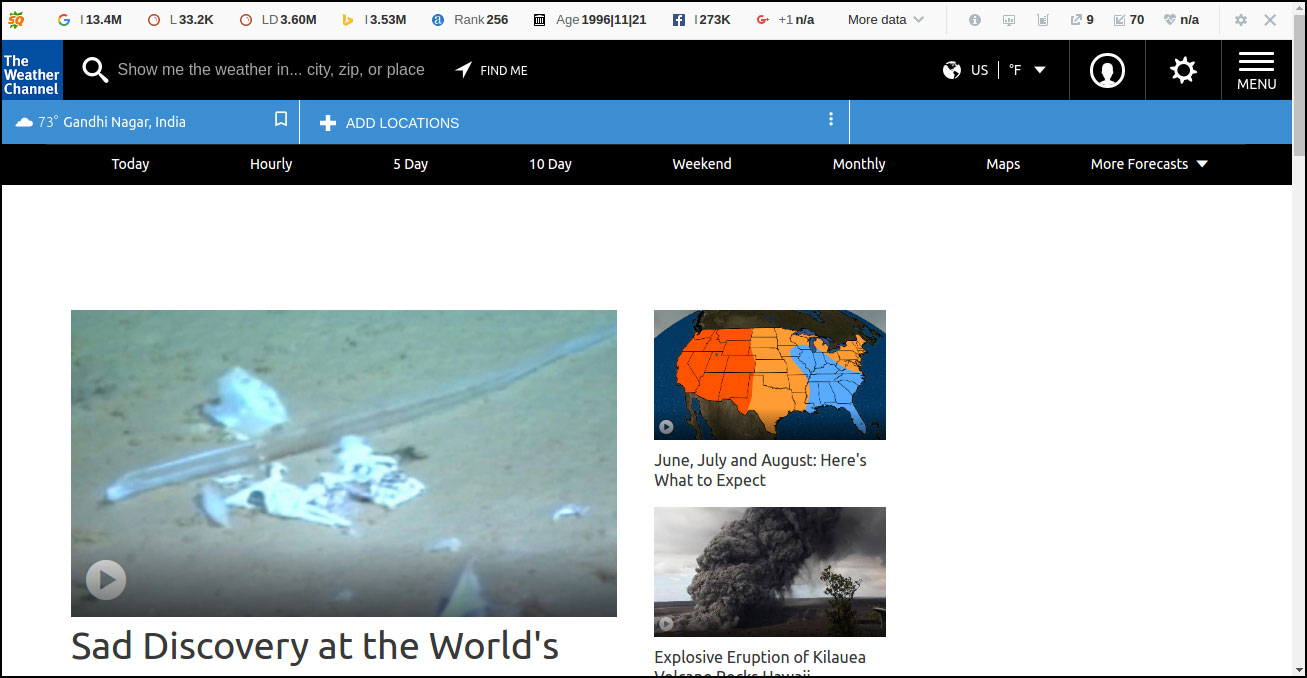The image size is (1307, 678).
Task: Toggle the bookmark for Gandhi Nagar
Action: (x=281, y=120)
